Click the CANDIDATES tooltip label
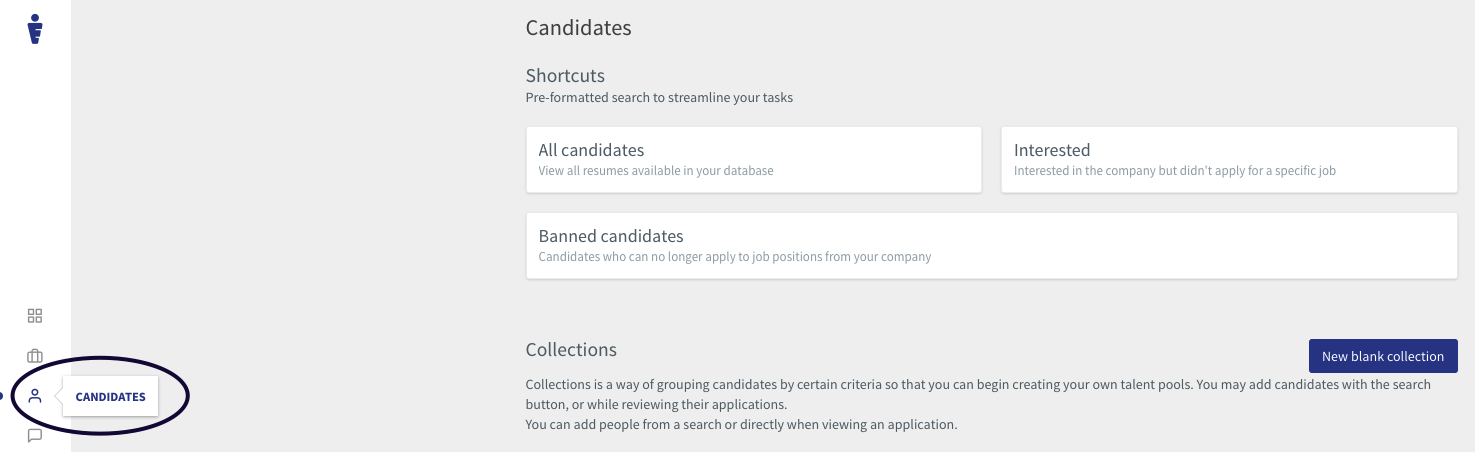1475x452 pixels. (x=110, y=397)
